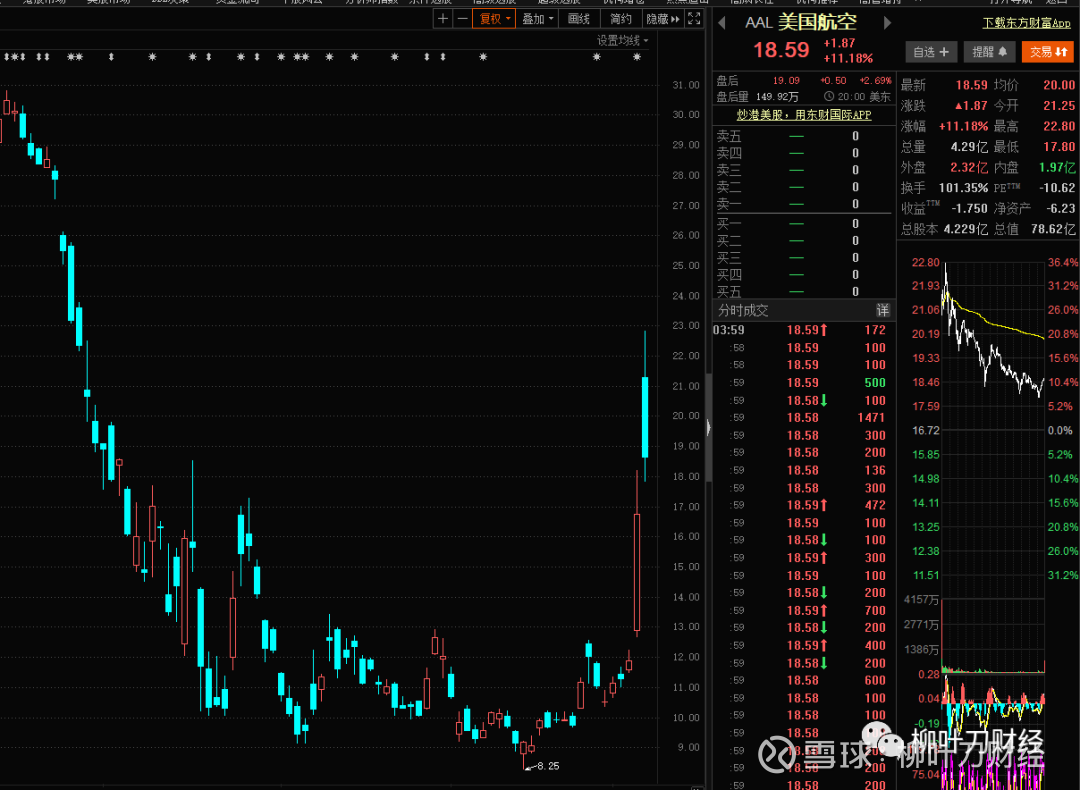The image size is (1080, 790).
Task: Open trade details with 详 icon
Action: coord(882,310)
